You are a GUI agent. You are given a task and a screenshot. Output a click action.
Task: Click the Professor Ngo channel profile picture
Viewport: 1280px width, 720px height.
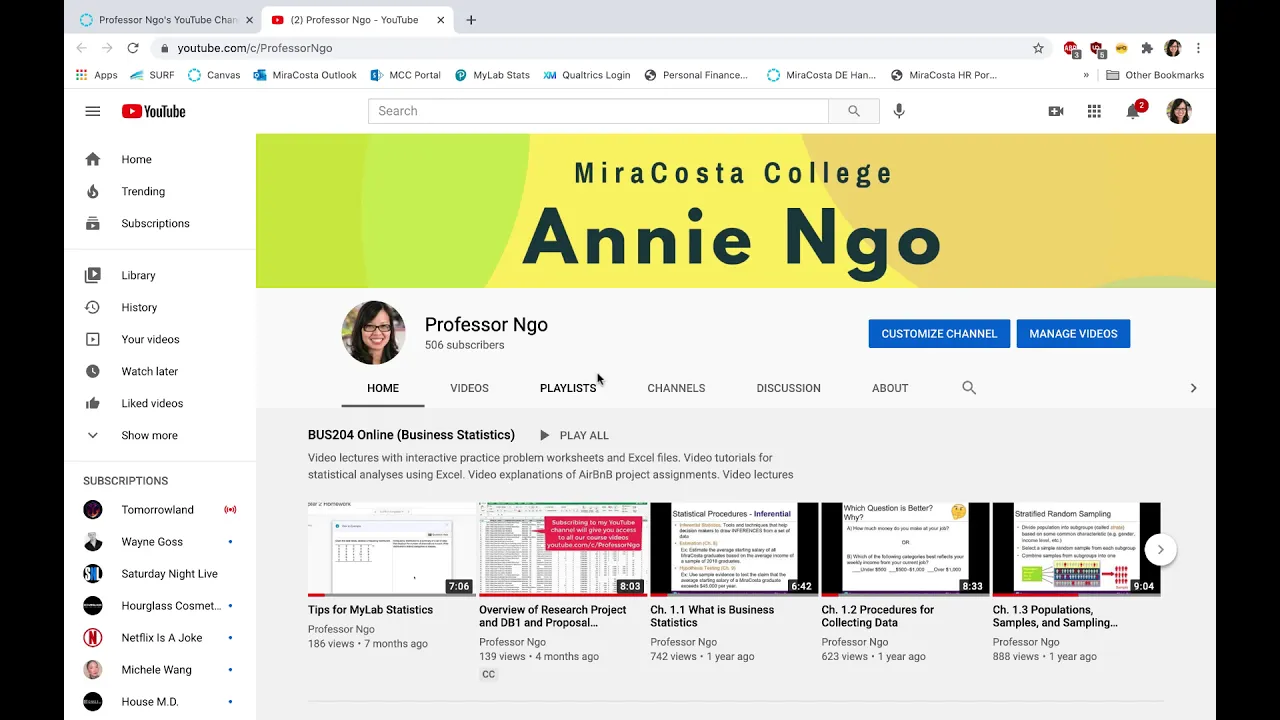pos(373,333)
